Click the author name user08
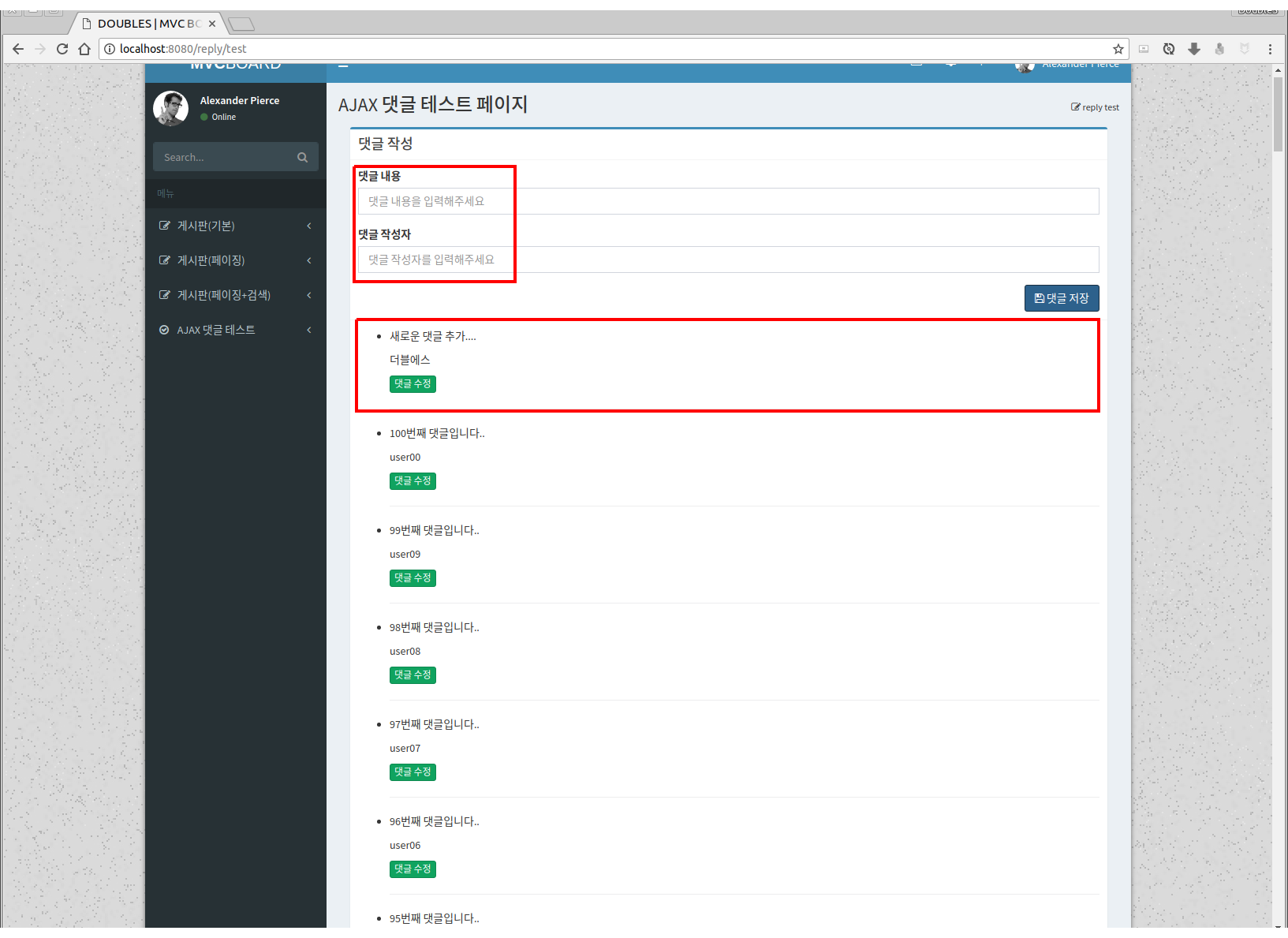Screen dimensions: 1288x938 [405, 651]
